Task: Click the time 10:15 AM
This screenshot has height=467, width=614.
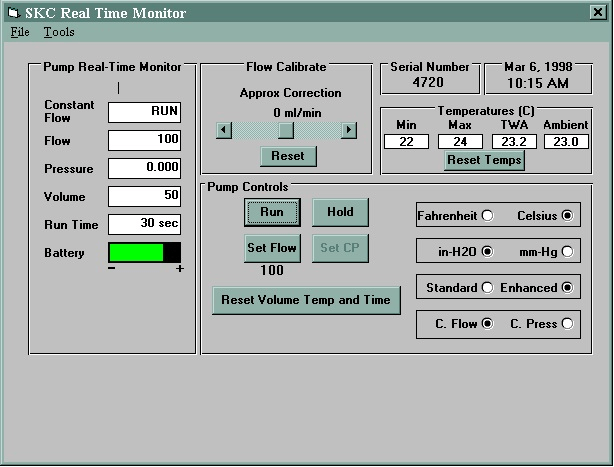Action: 538,83
